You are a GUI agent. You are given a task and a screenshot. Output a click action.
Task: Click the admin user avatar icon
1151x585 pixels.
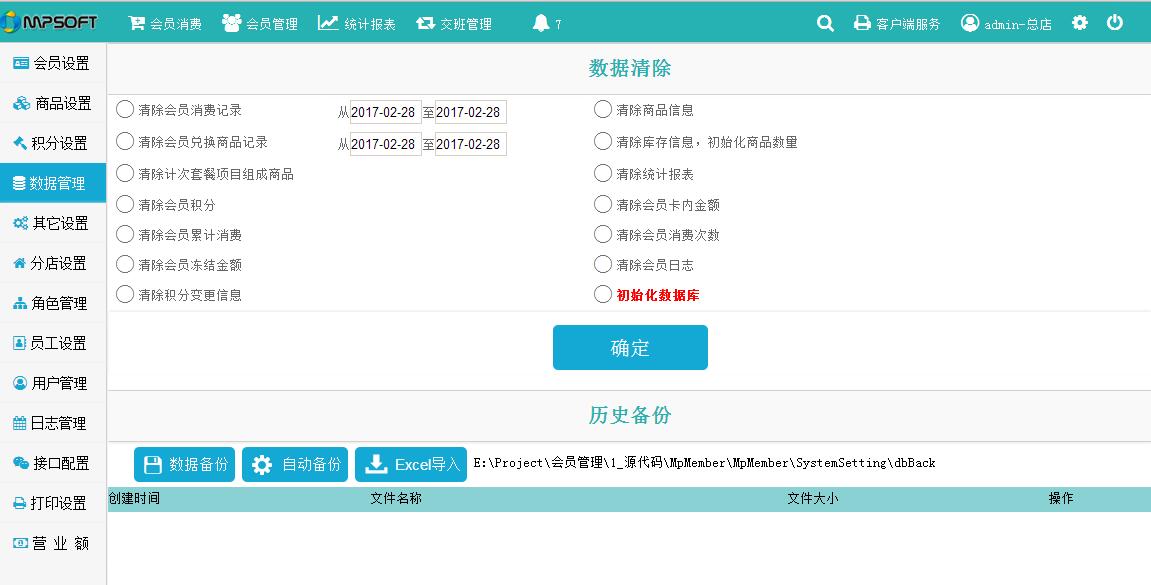[970, 23]
